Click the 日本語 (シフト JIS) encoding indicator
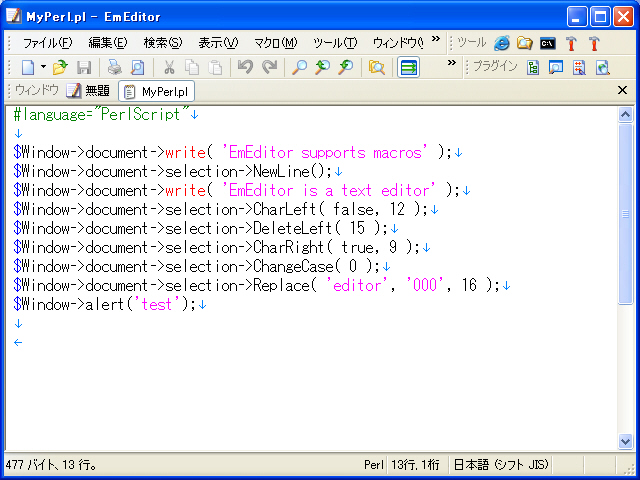 (x=501, y=464)
